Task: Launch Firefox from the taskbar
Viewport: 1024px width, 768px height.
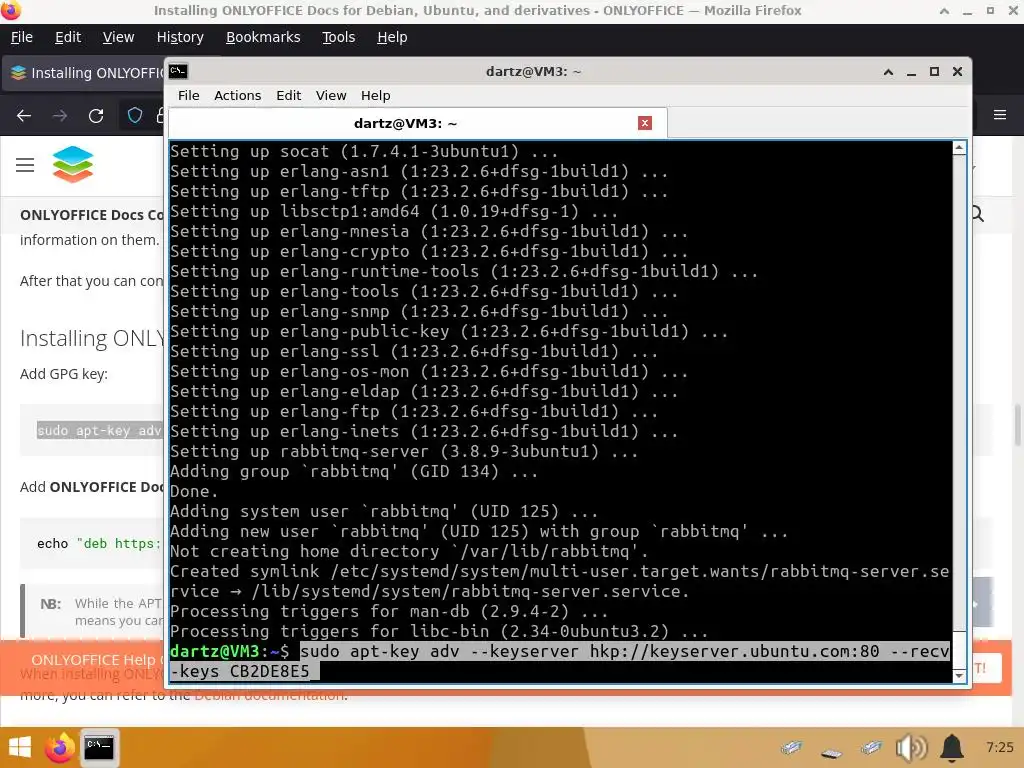Action: tap(59, 748)
